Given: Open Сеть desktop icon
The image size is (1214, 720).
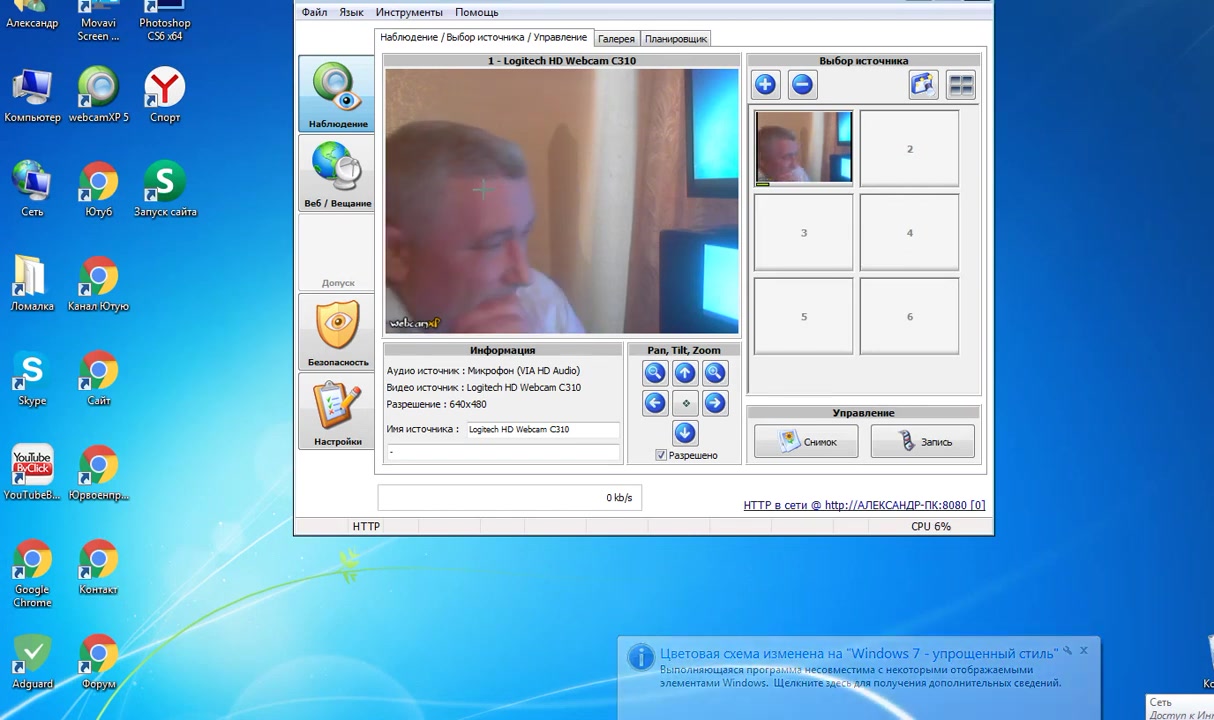Looking at the screenshot, I should point(32,189).
